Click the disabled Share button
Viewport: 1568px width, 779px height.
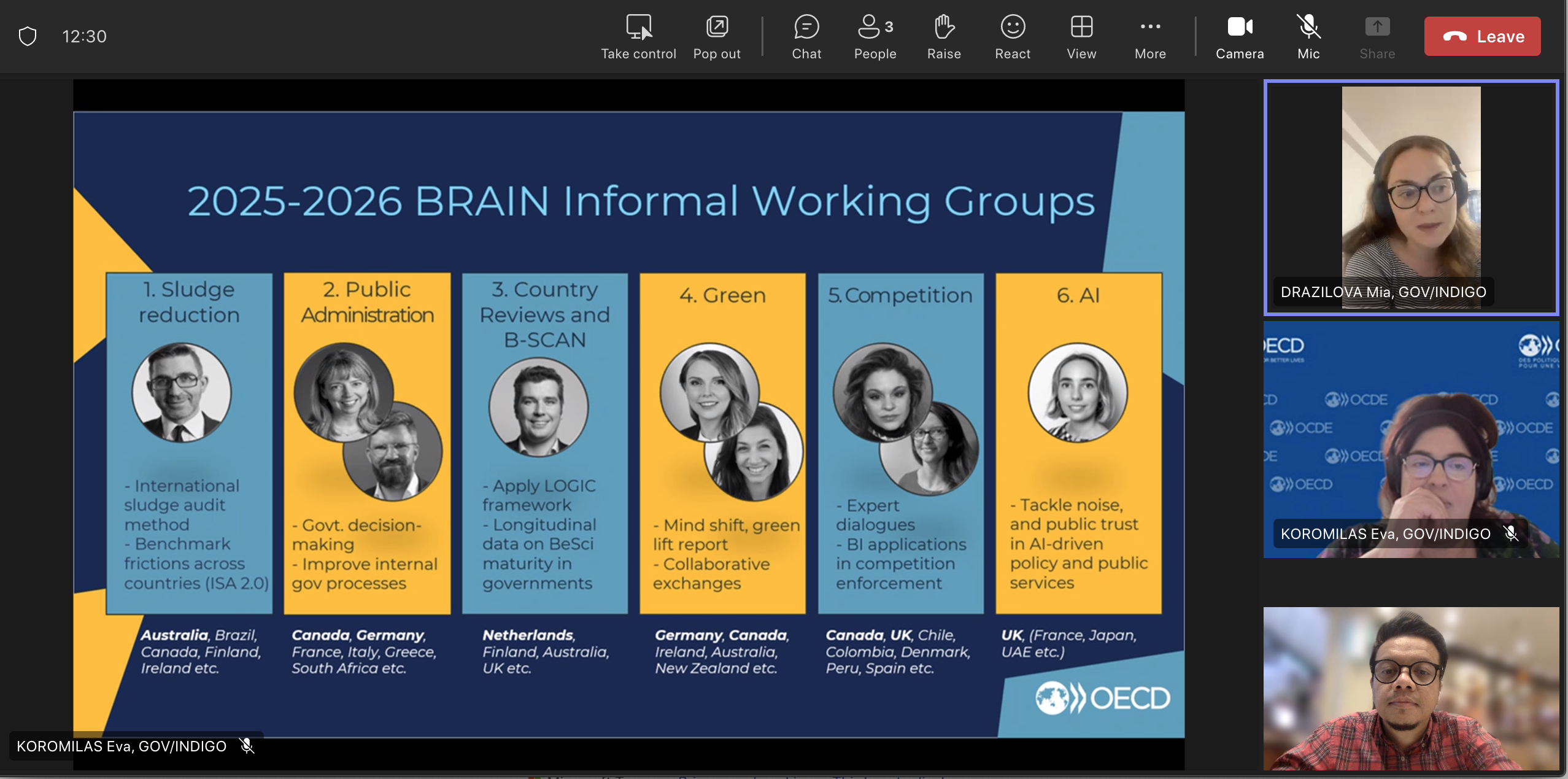(x=1377, y=37)
